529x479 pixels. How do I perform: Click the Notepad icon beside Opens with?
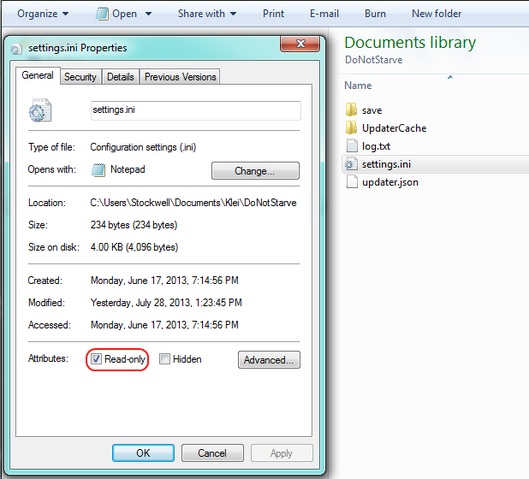pos(98,170)
